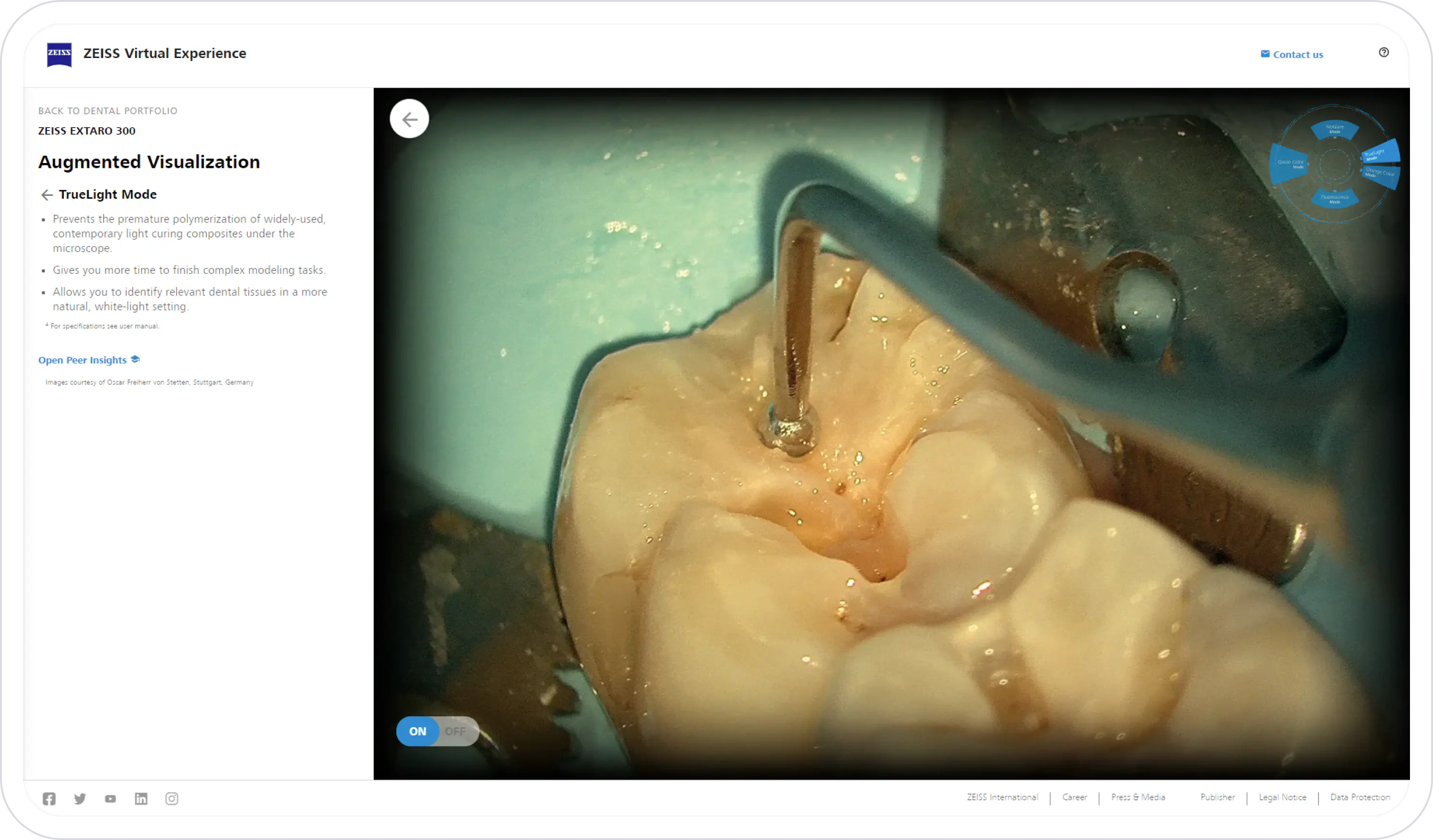Open the ZEISS Facebook page icon

pos(49,798)
